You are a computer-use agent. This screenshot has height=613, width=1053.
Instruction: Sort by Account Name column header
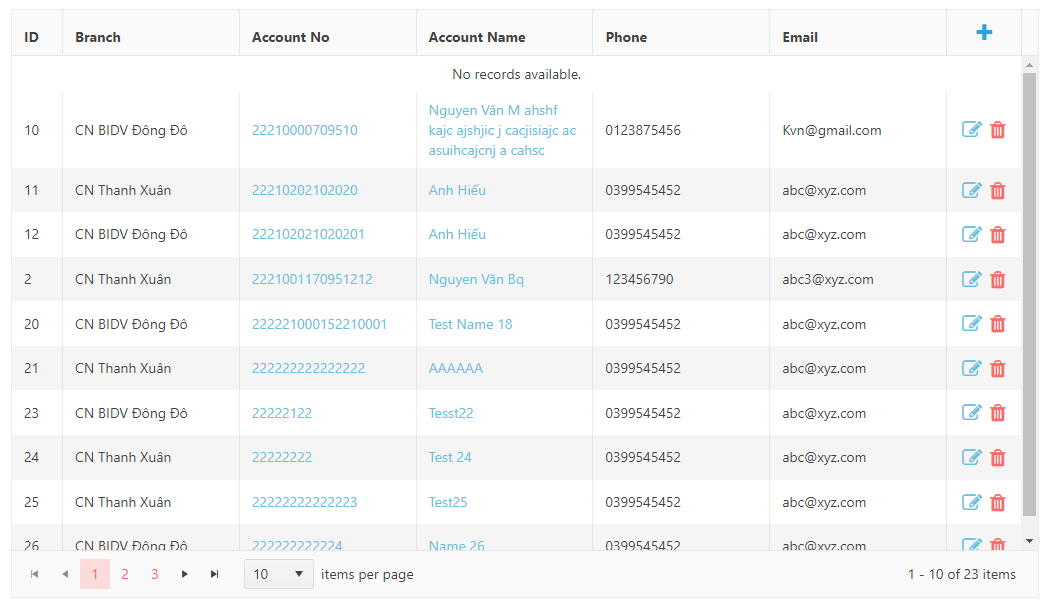click(x=477, y=37)
